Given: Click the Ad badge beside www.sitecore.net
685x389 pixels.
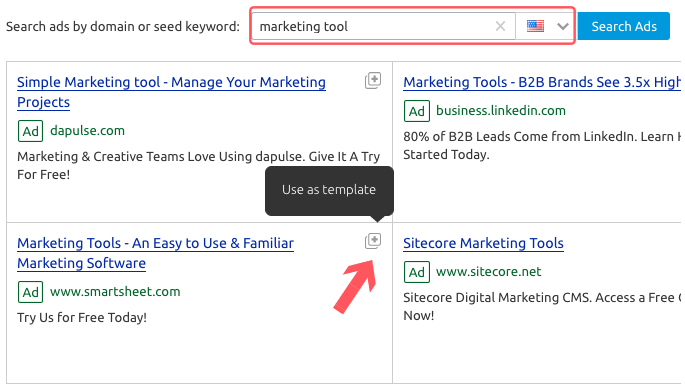Looking at the screenshot, I should pyautogui.click(x=417, y=272).
